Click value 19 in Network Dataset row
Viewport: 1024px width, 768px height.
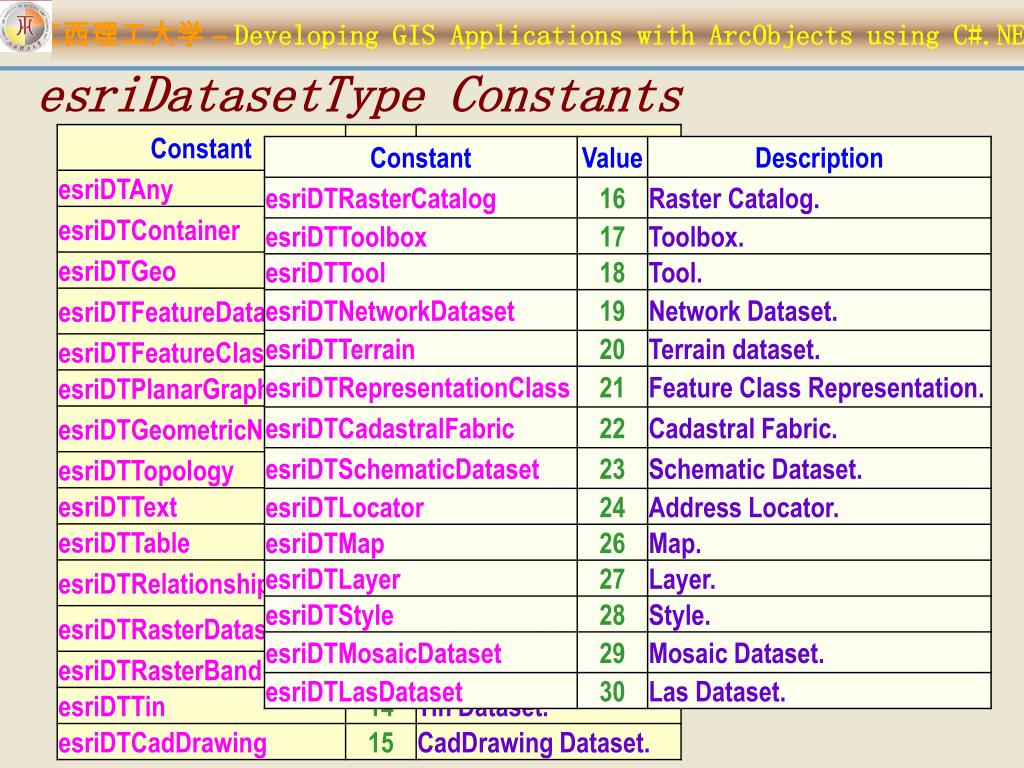click(612, 312)
